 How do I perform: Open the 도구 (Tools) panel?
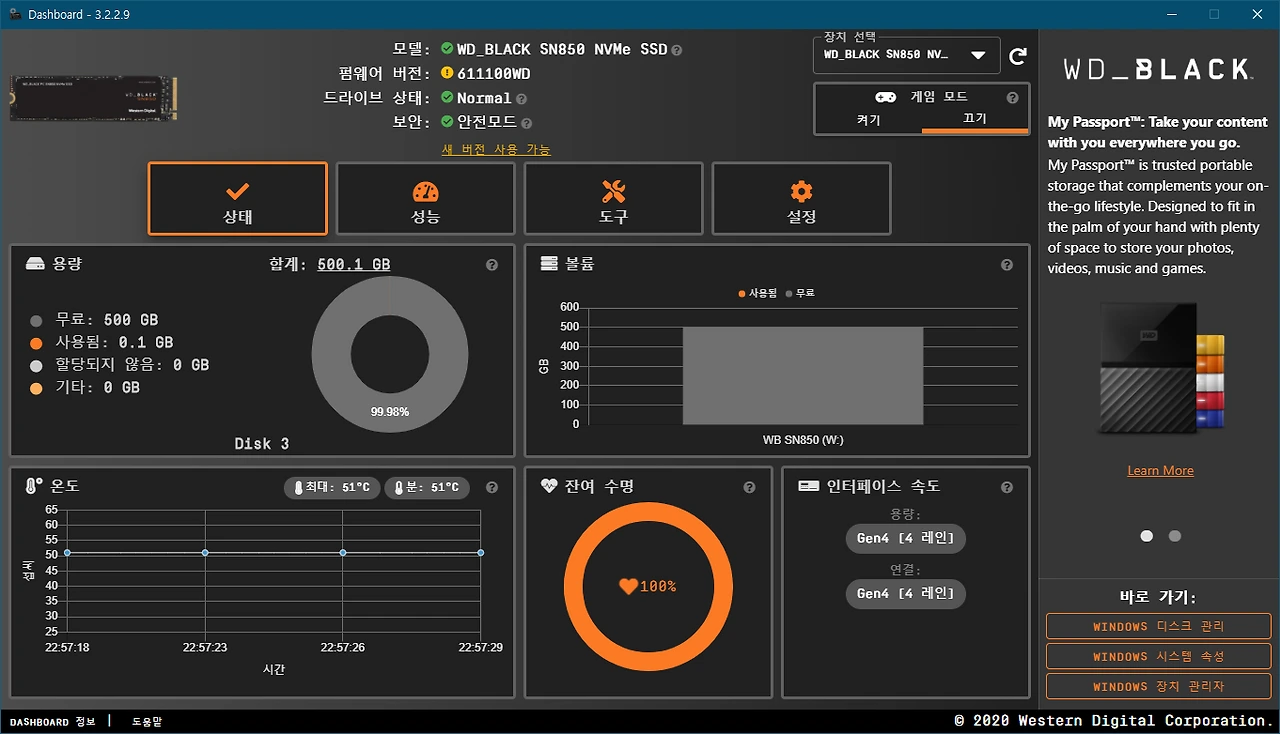coord(613,198)
